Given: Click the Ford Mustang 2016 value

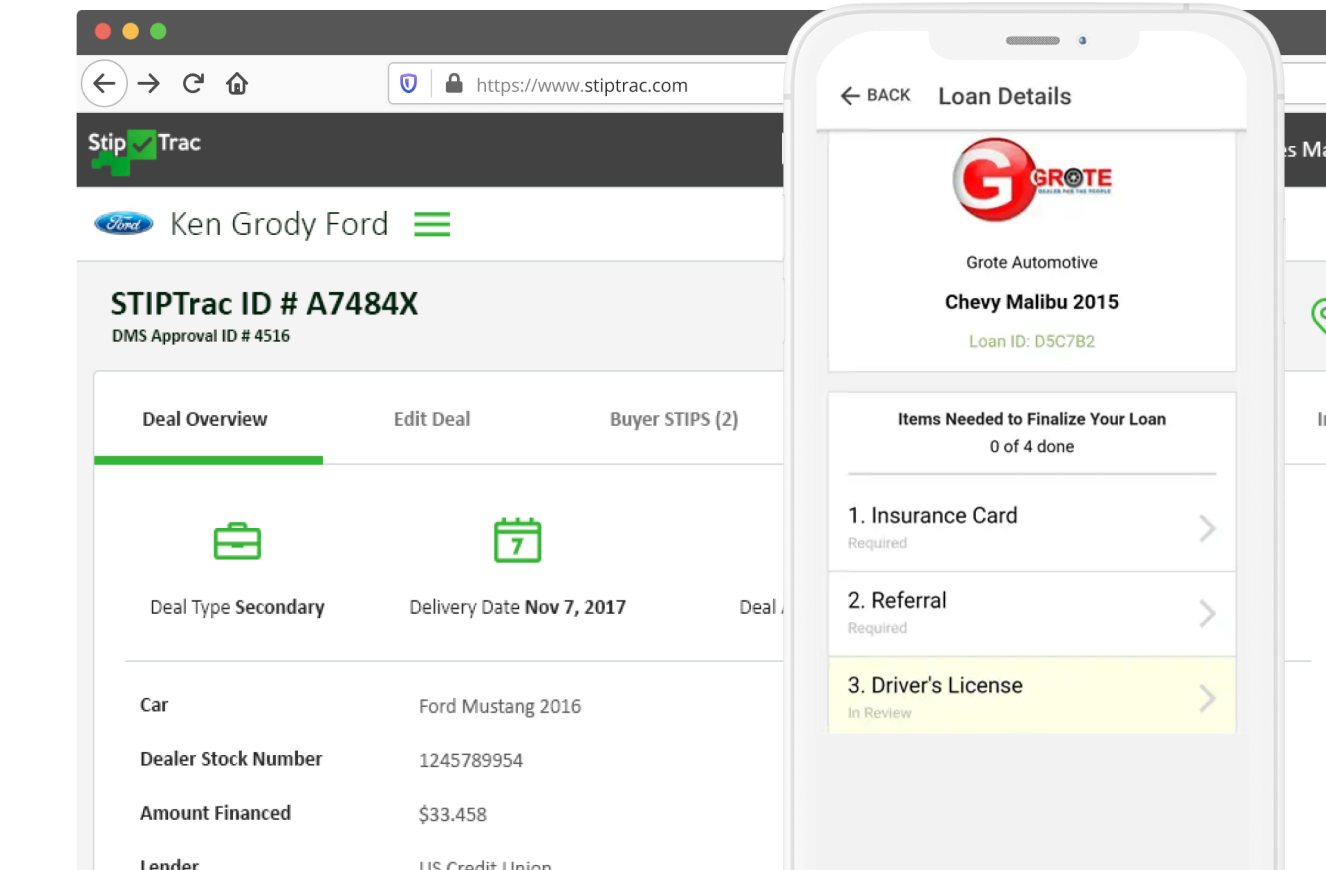Looking at the screenshot, I should pyautogui.click(x=500, y=706).
